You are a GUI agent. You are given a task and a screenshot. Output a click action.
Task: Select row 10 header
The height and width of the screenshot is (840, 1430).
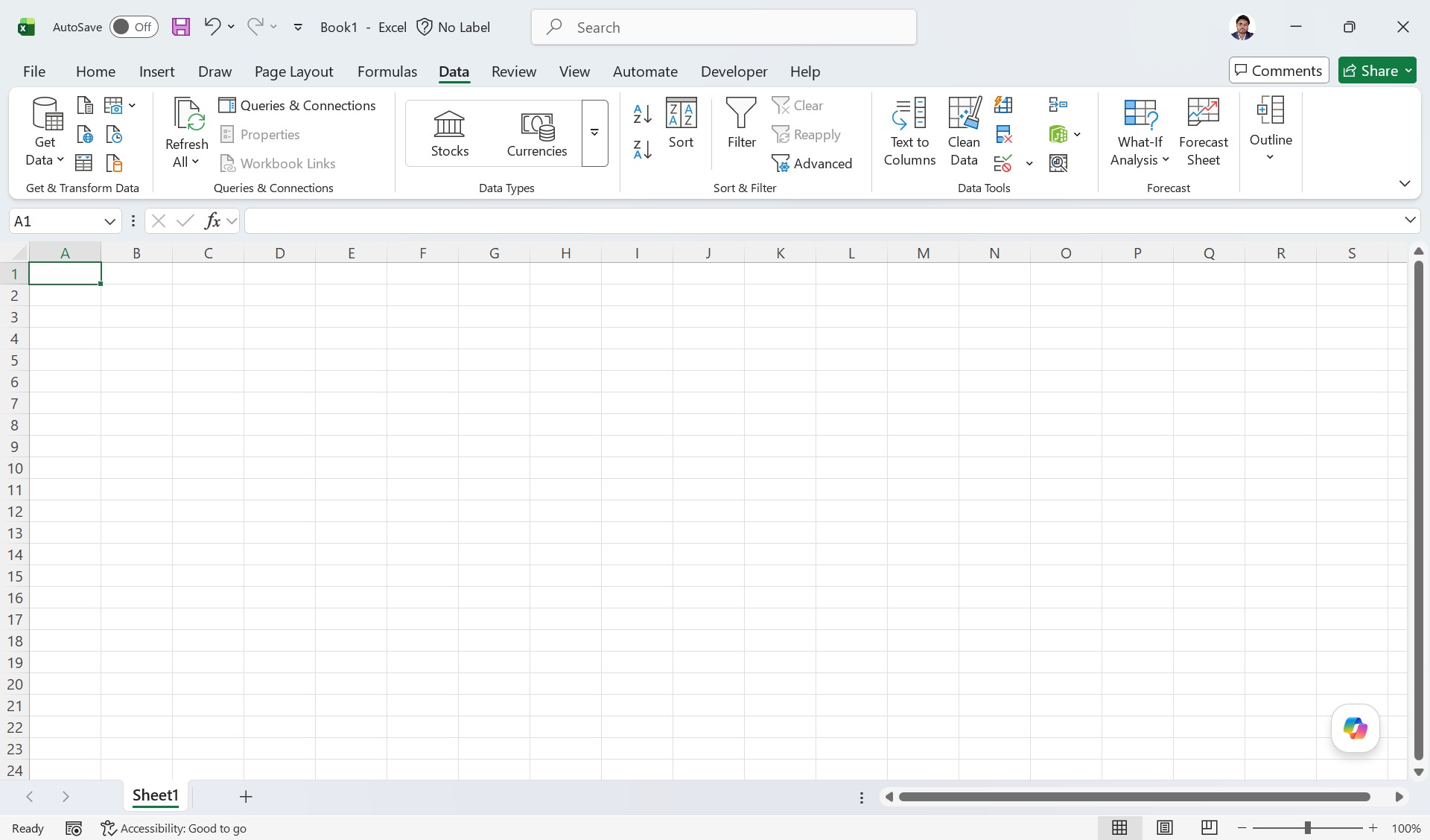(15, 468)
